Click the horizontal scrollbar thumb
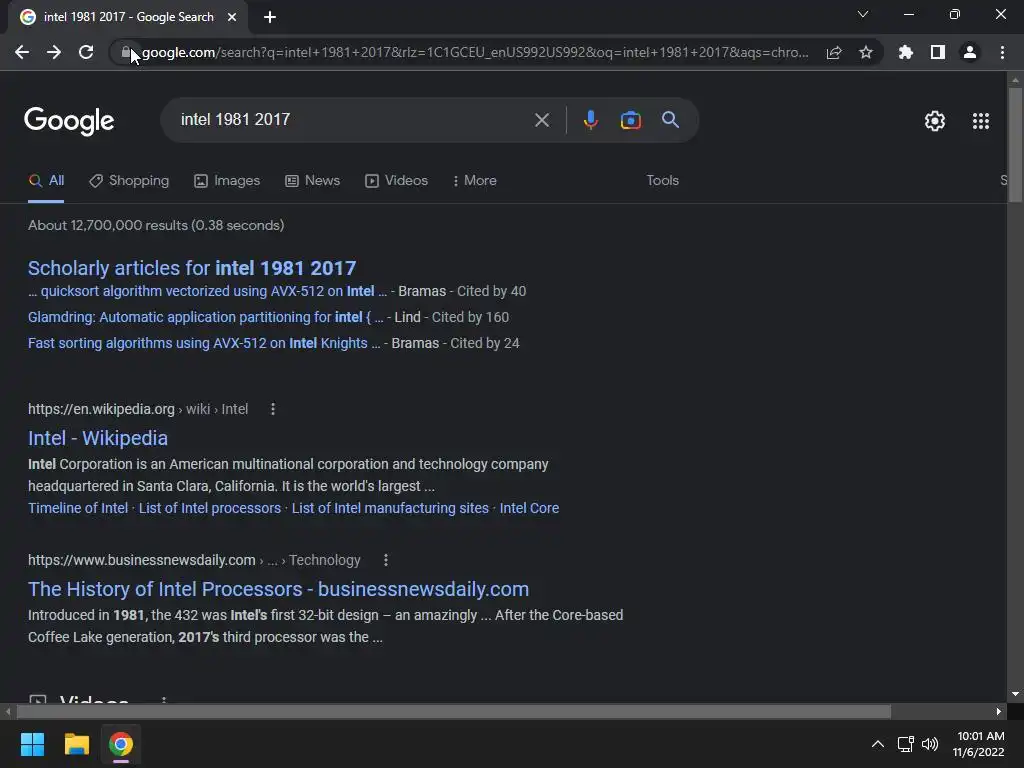1024x768 pixels. 454,712
